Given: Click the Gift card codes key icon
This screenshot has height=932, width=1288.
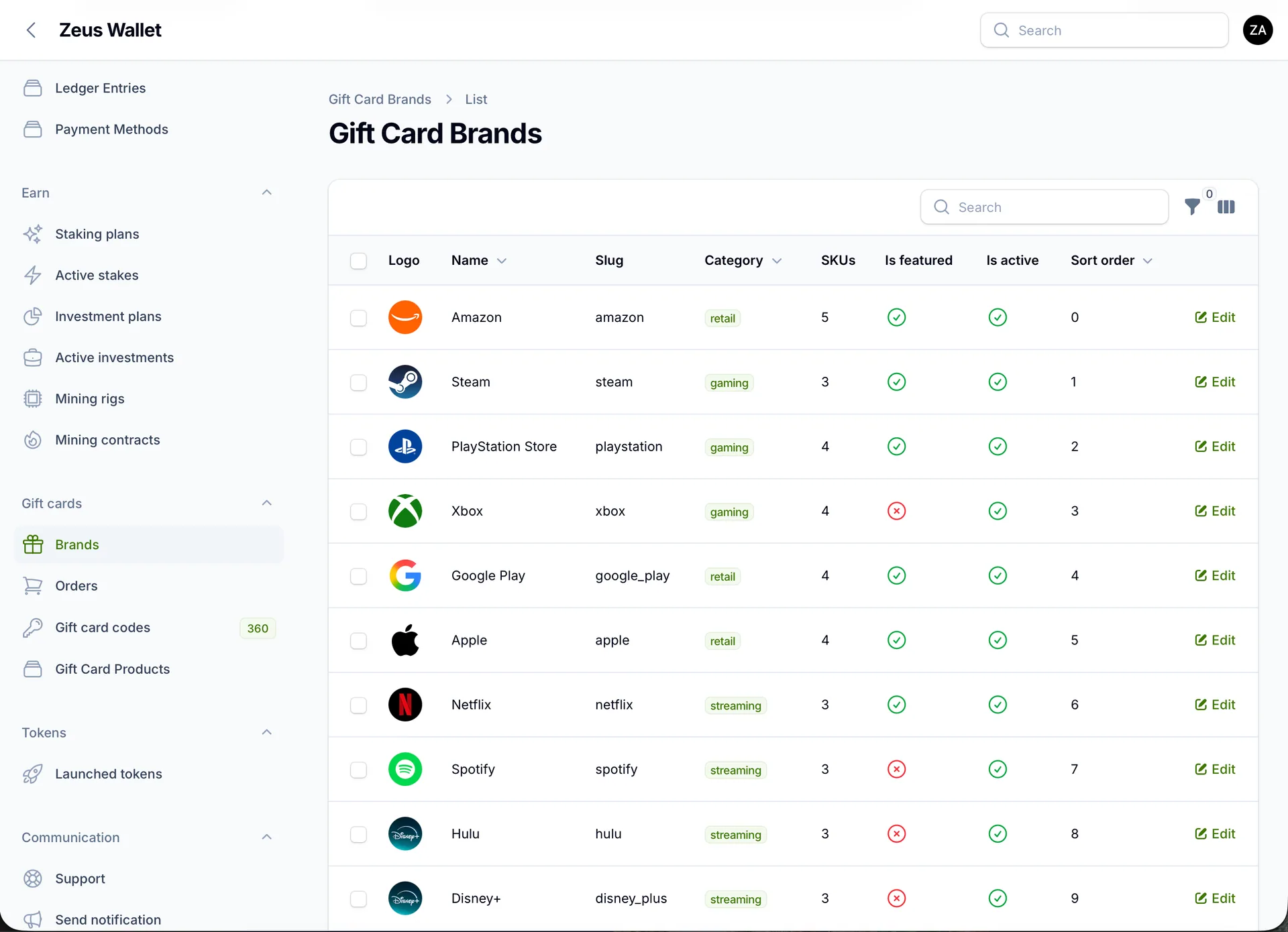Looking at the screenshot, I should 33,628.
